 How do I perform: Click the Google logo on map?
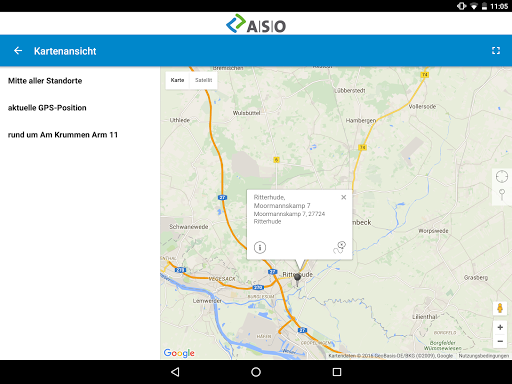(x=179, y=353)
